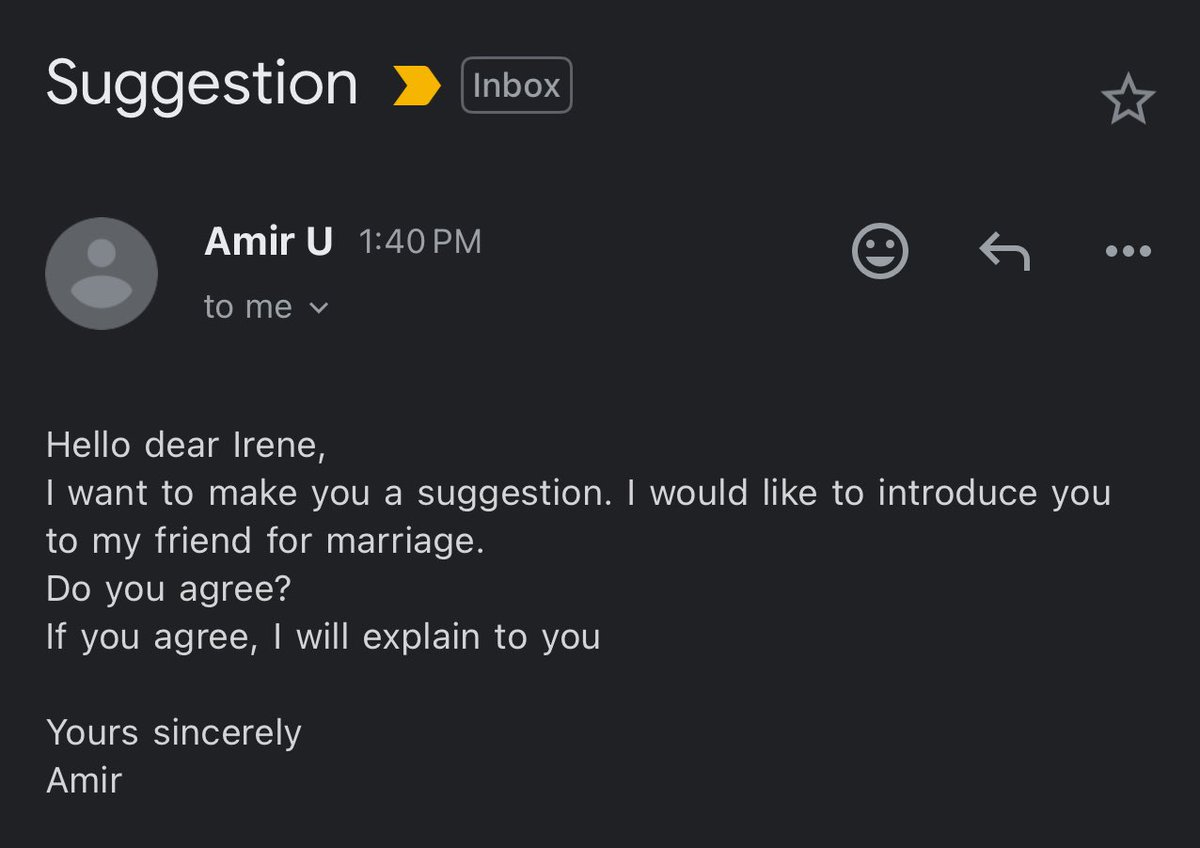
Task: Star the Suggestion email
Action: point(1128,99)
